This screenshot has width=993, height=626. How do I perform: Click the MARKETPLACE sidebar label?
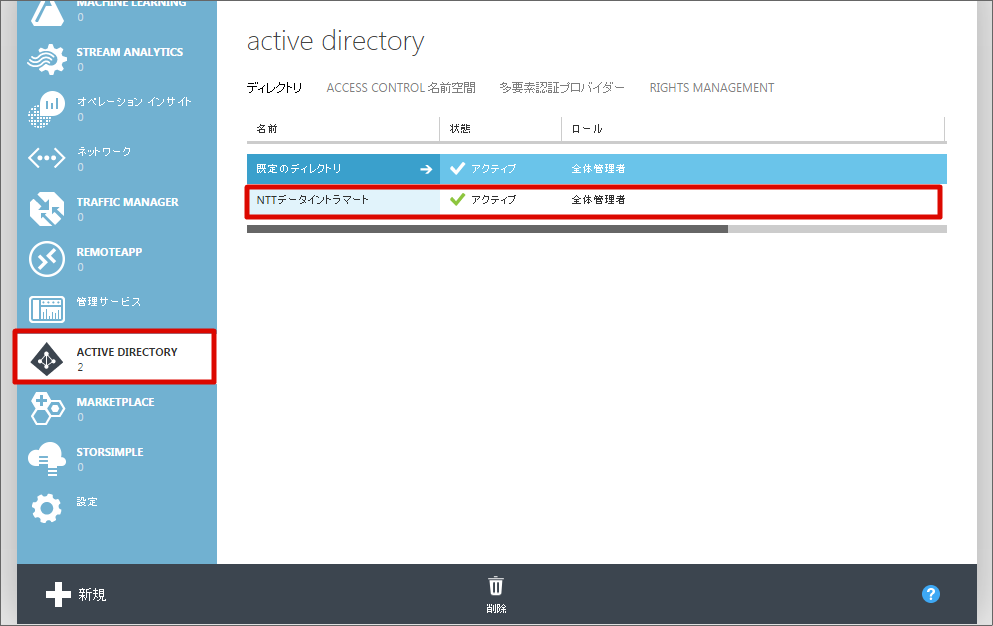[x=115, y=402]
